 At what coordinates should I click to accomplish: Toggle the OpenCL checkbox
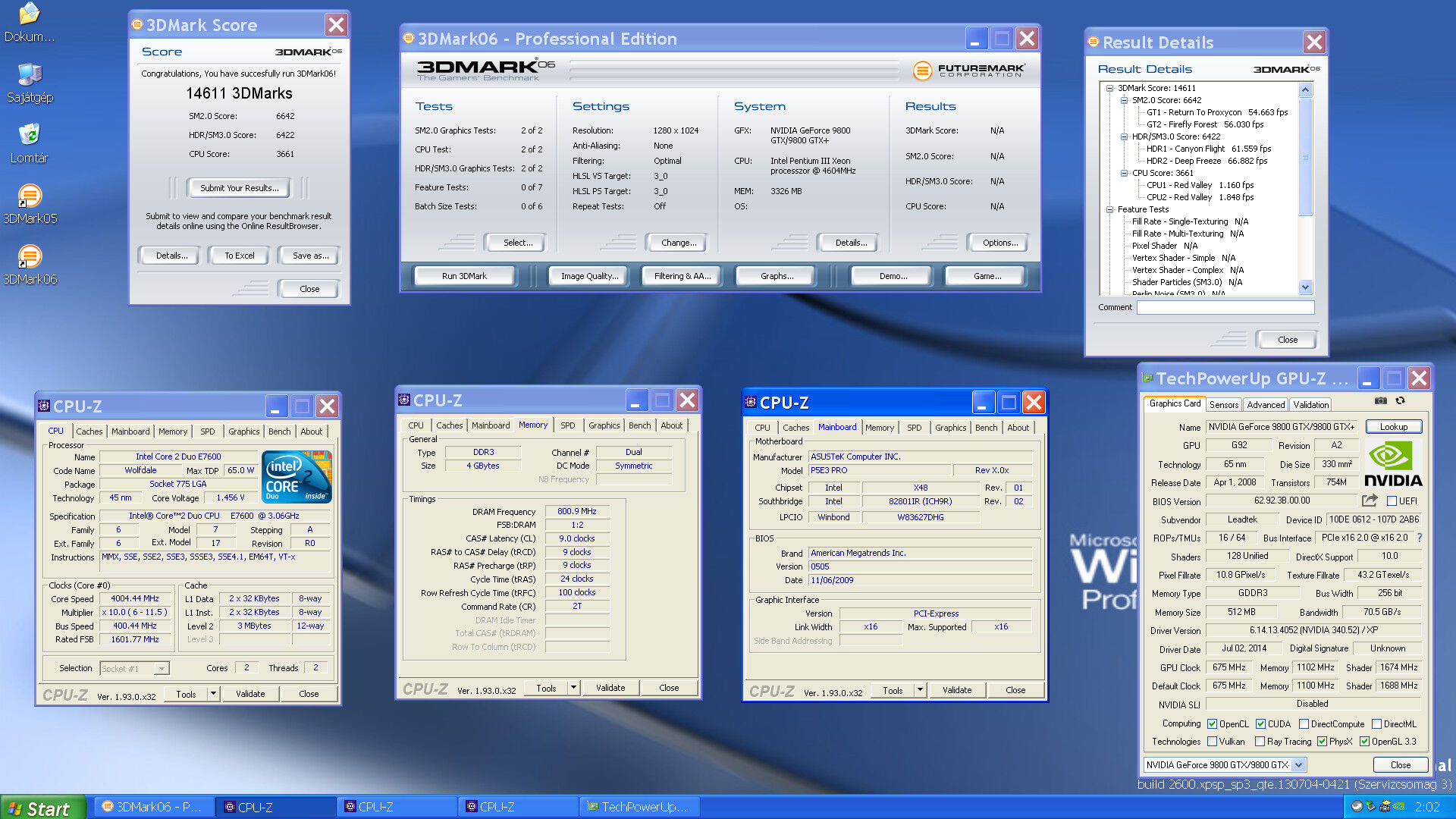click(1212, 724)
